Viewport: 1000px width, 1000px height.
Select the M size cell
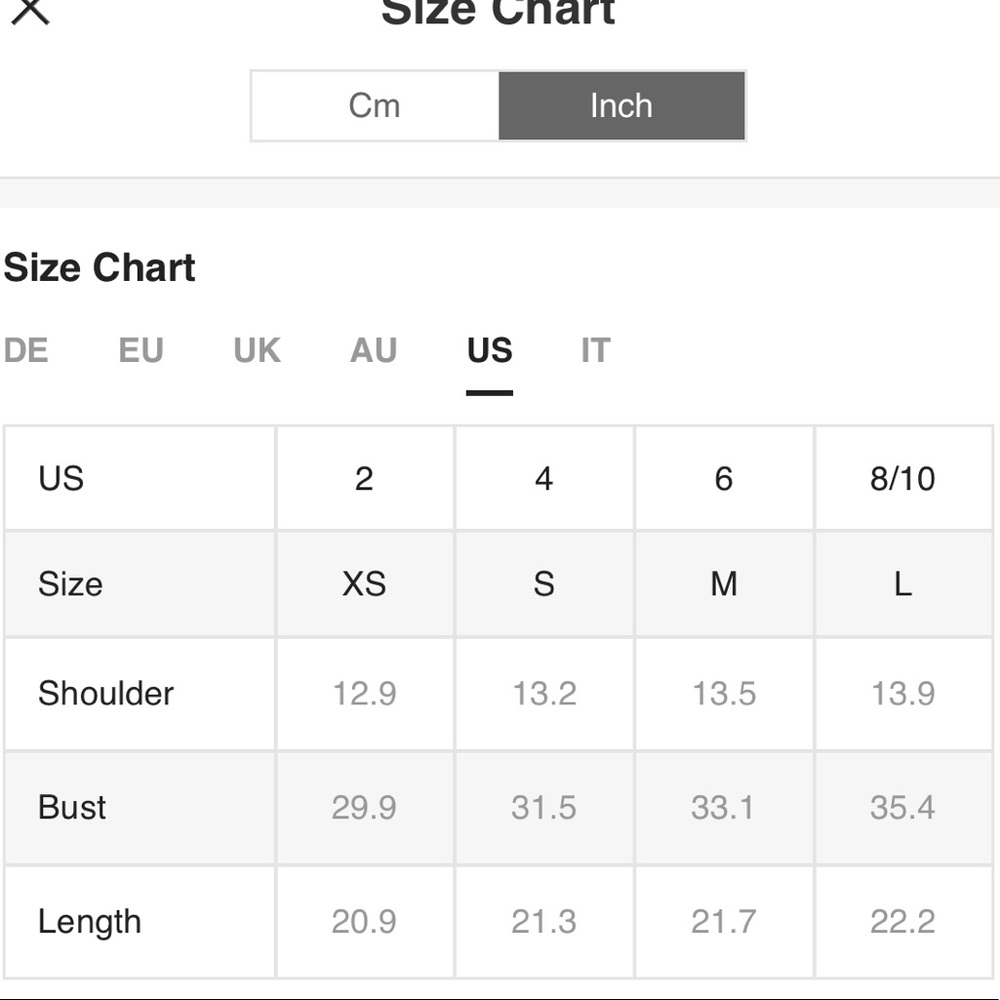click(723, 584)
